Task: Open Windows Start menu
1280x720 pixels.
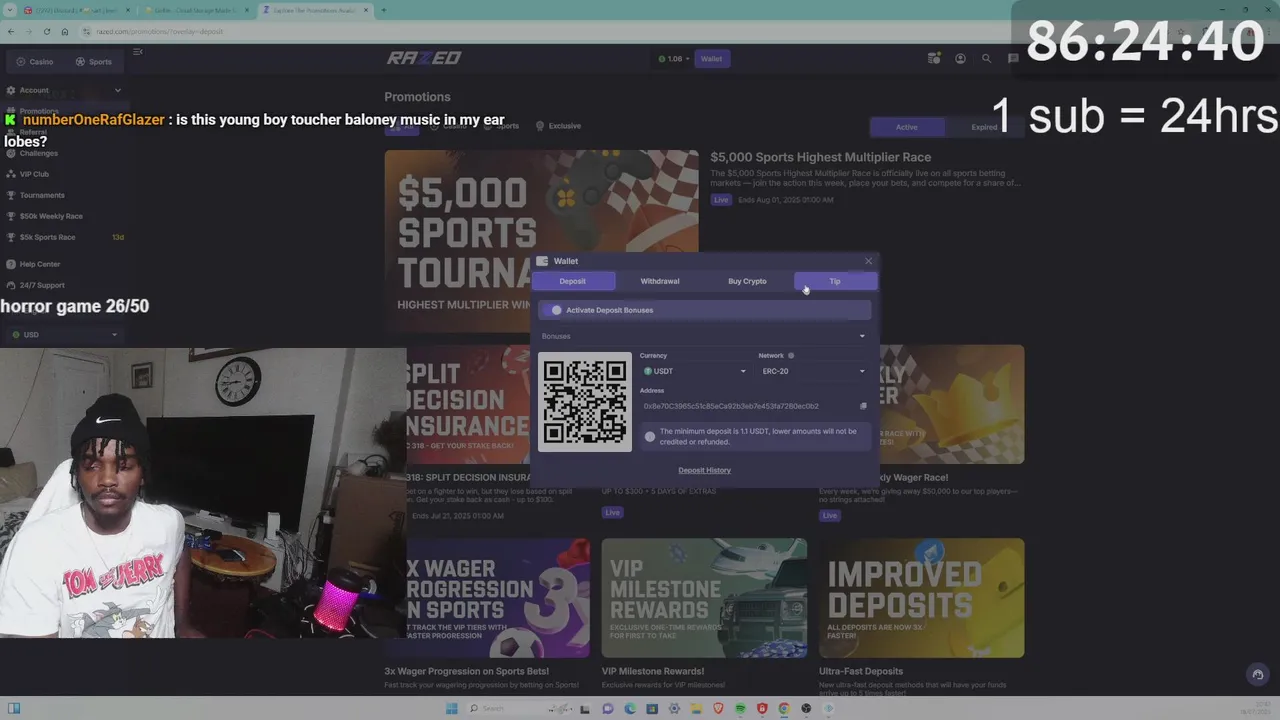Action: [452, 709]
